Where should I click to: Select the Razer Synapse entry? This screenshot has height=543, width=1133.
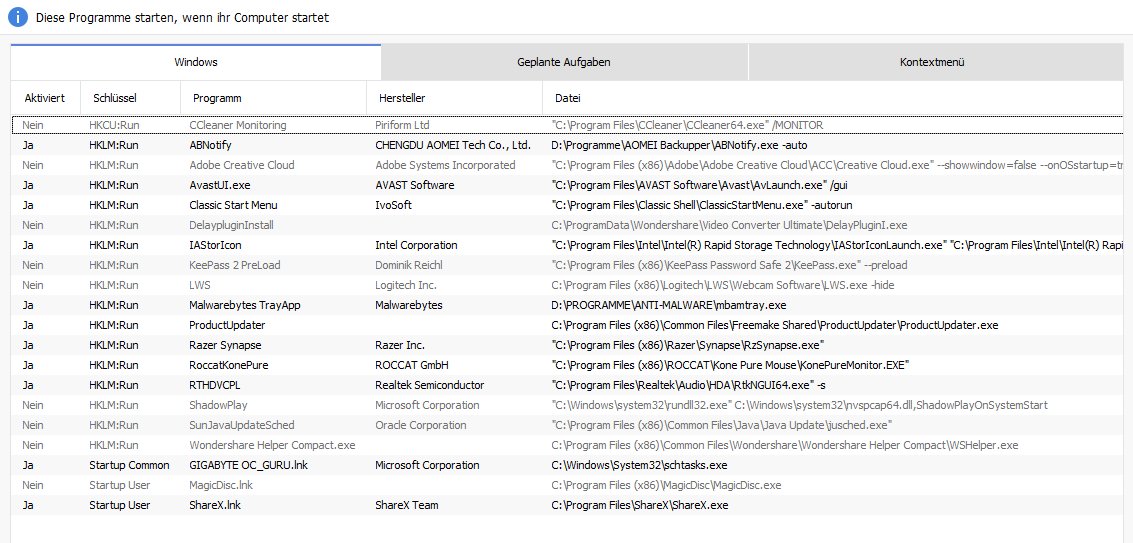tap(567, 345)
